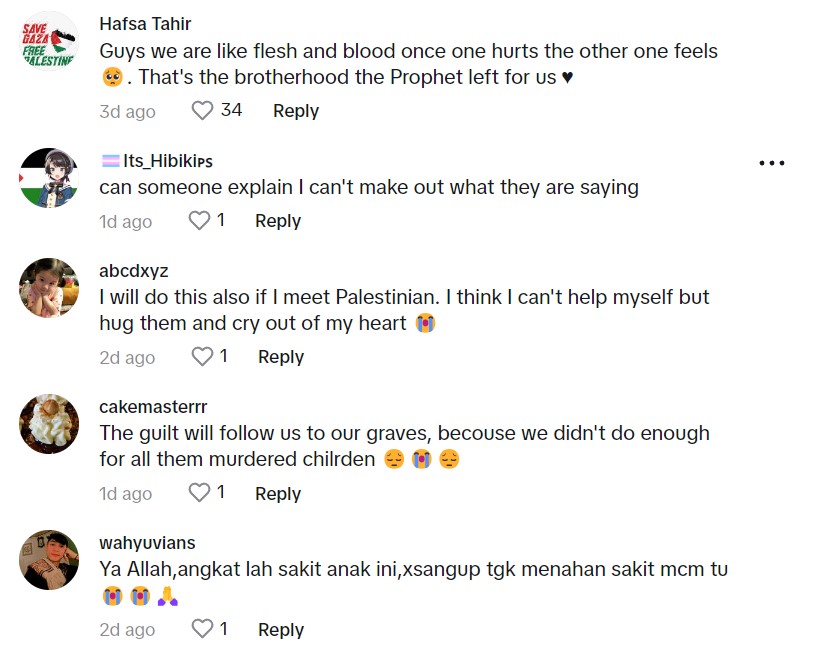Like Its_Hibiki's comment with heart icon
Viewport: 831px width, 653px height.
point(200,221)
